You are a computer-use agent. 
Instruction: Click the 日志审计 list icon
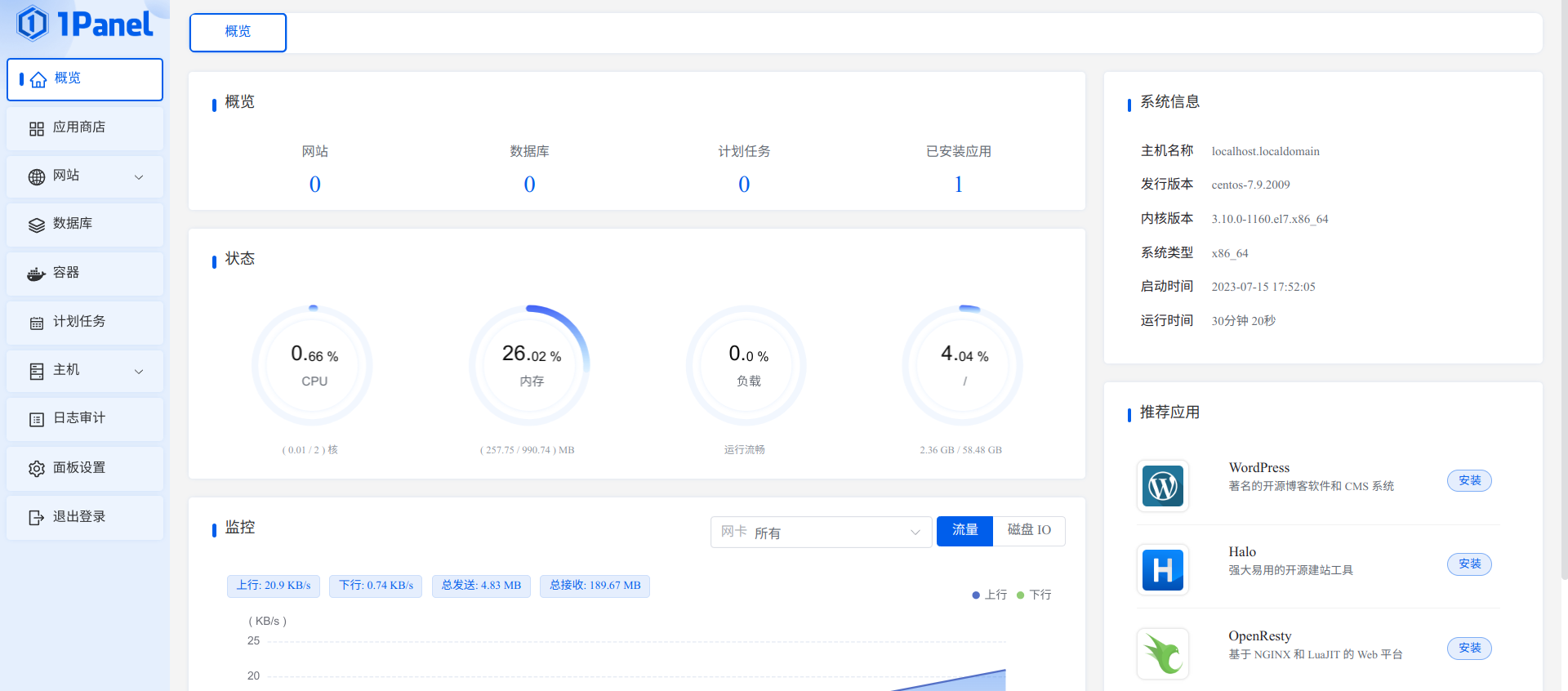coord(37,419)
